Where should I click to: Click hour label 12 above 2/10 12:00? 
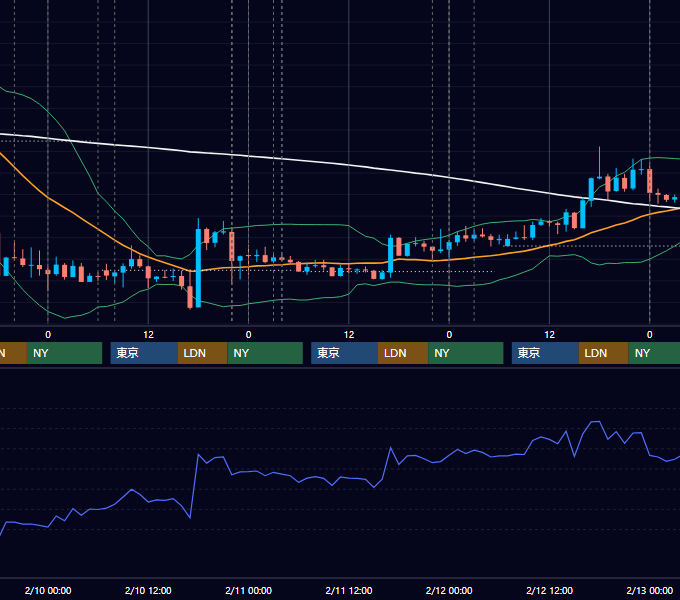click(148, 335)
